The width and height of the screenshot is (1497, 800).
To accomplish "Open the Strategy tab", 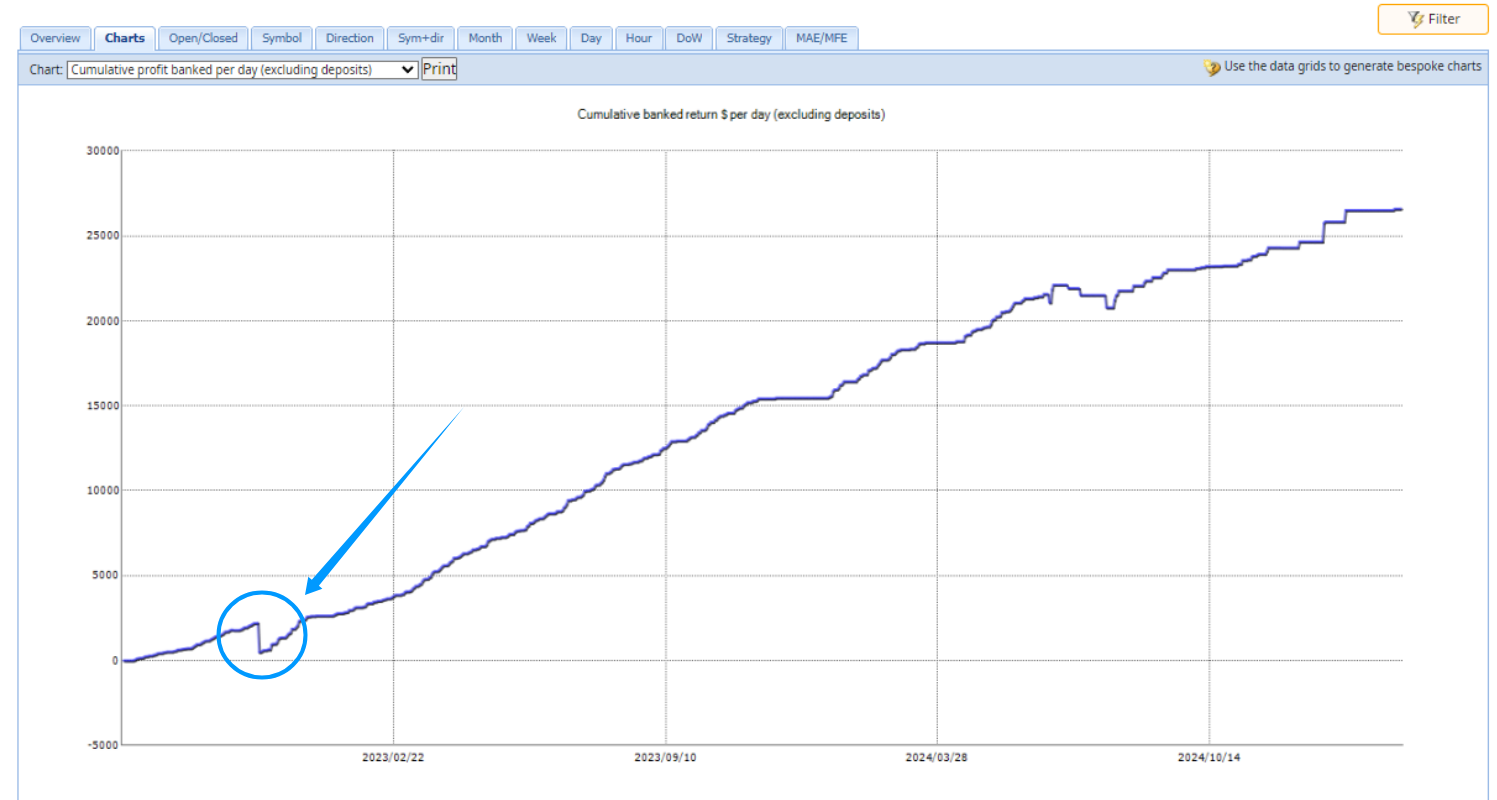I will click(x=748, y=38).
